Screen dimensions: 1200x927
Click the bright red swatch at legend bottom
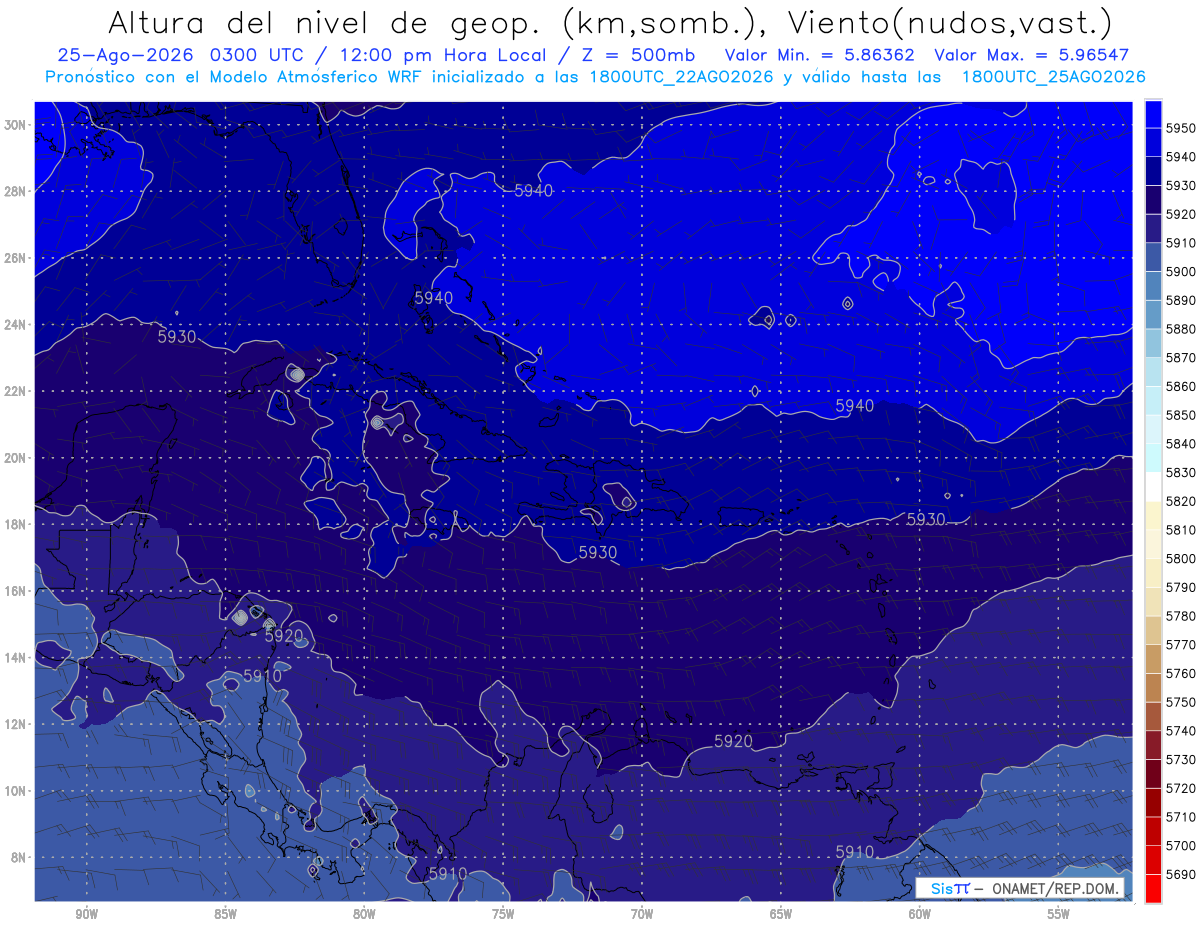(1153, 888)
